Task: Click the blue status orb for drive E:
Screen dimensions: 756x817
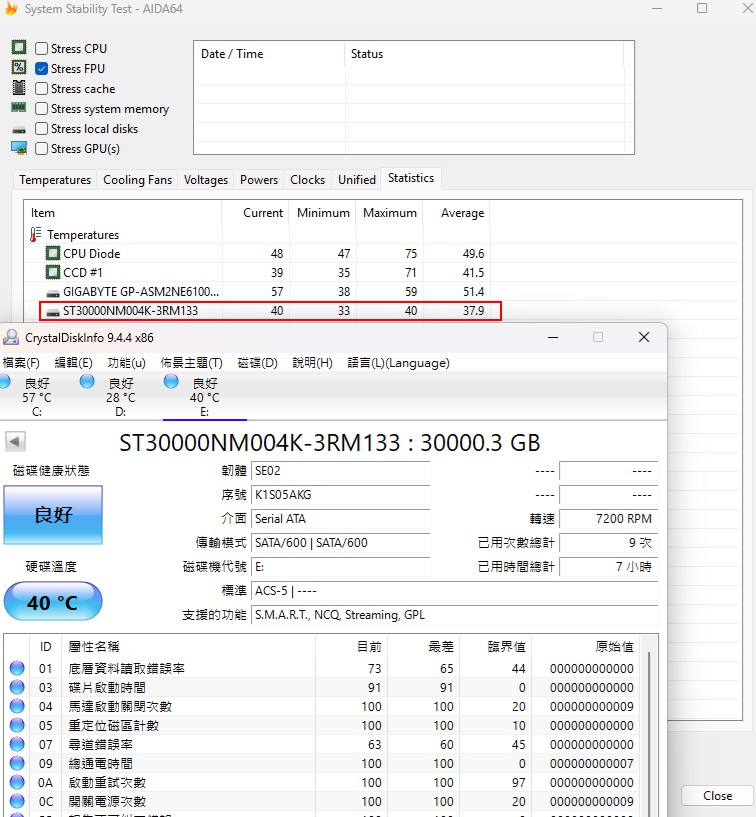Action: [171, 381]
